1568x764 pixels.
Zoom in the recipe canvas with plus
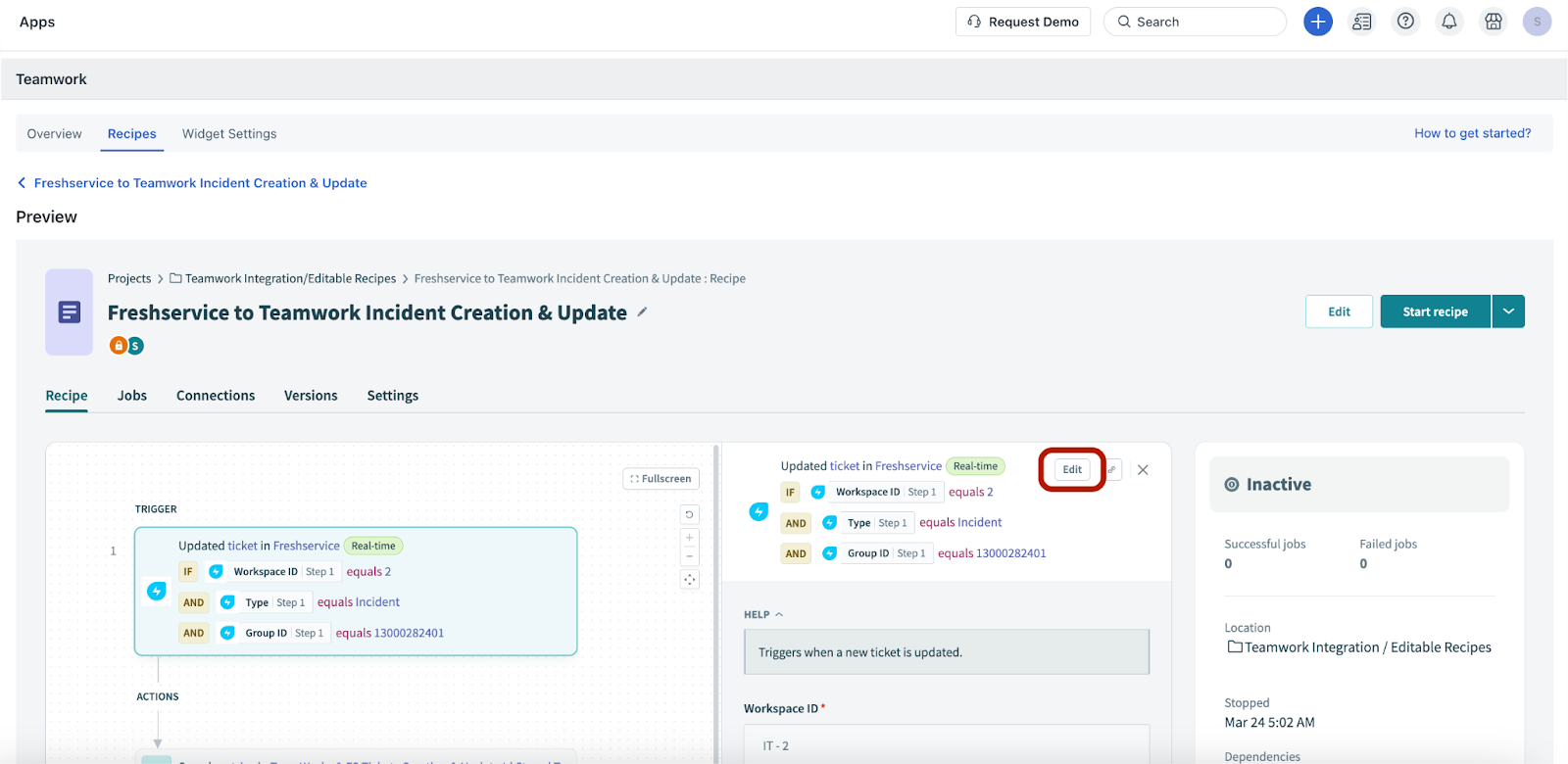(x=690, y=538)
